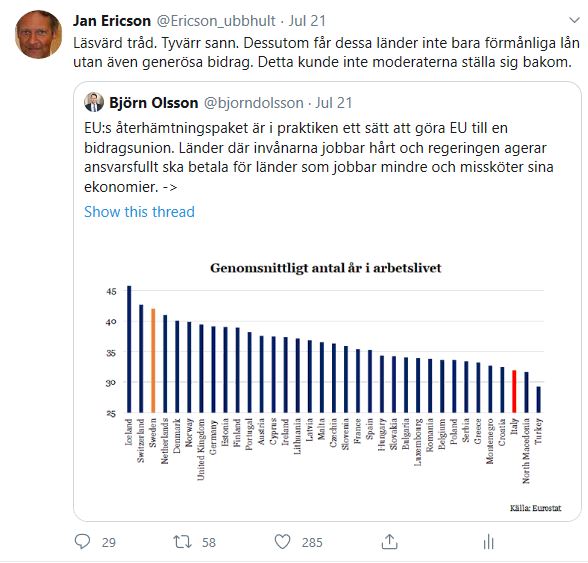Expand the tweet options chevron menu
Screen dimensions: 588x563
tap(574, 20)
